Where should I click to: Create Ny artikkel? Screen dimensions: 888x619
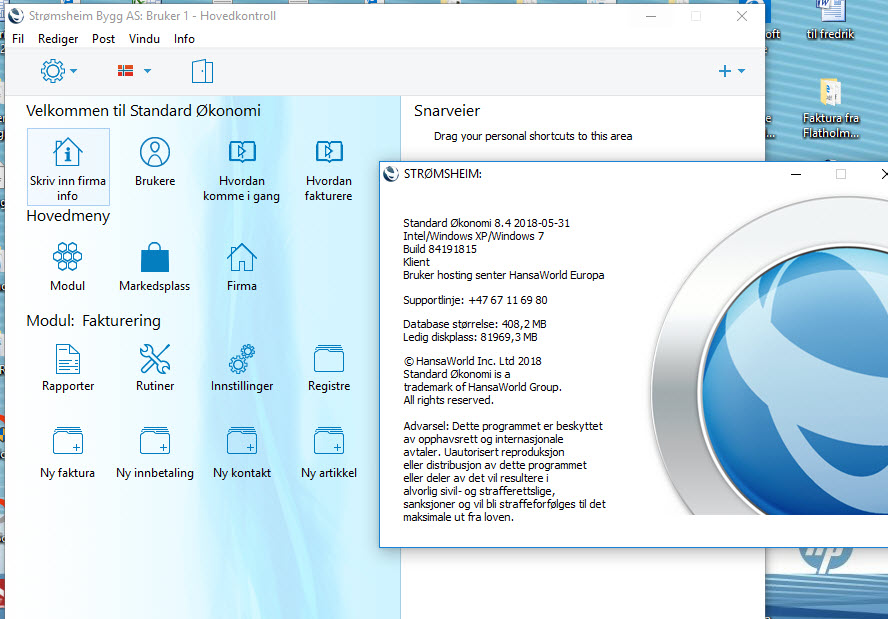point(329,441)
